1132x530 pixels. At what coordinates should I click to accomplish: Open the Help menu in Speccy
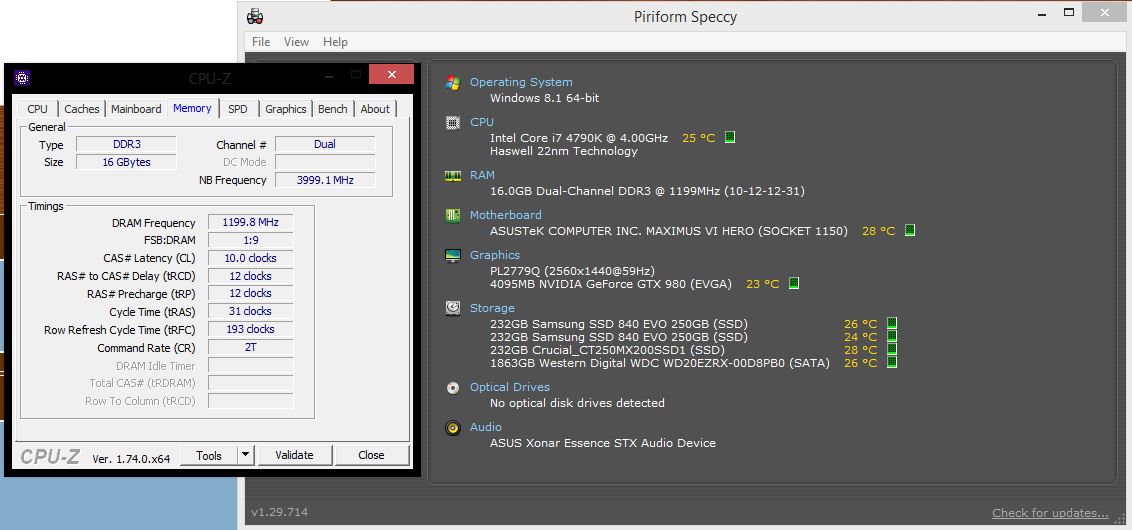335,42
